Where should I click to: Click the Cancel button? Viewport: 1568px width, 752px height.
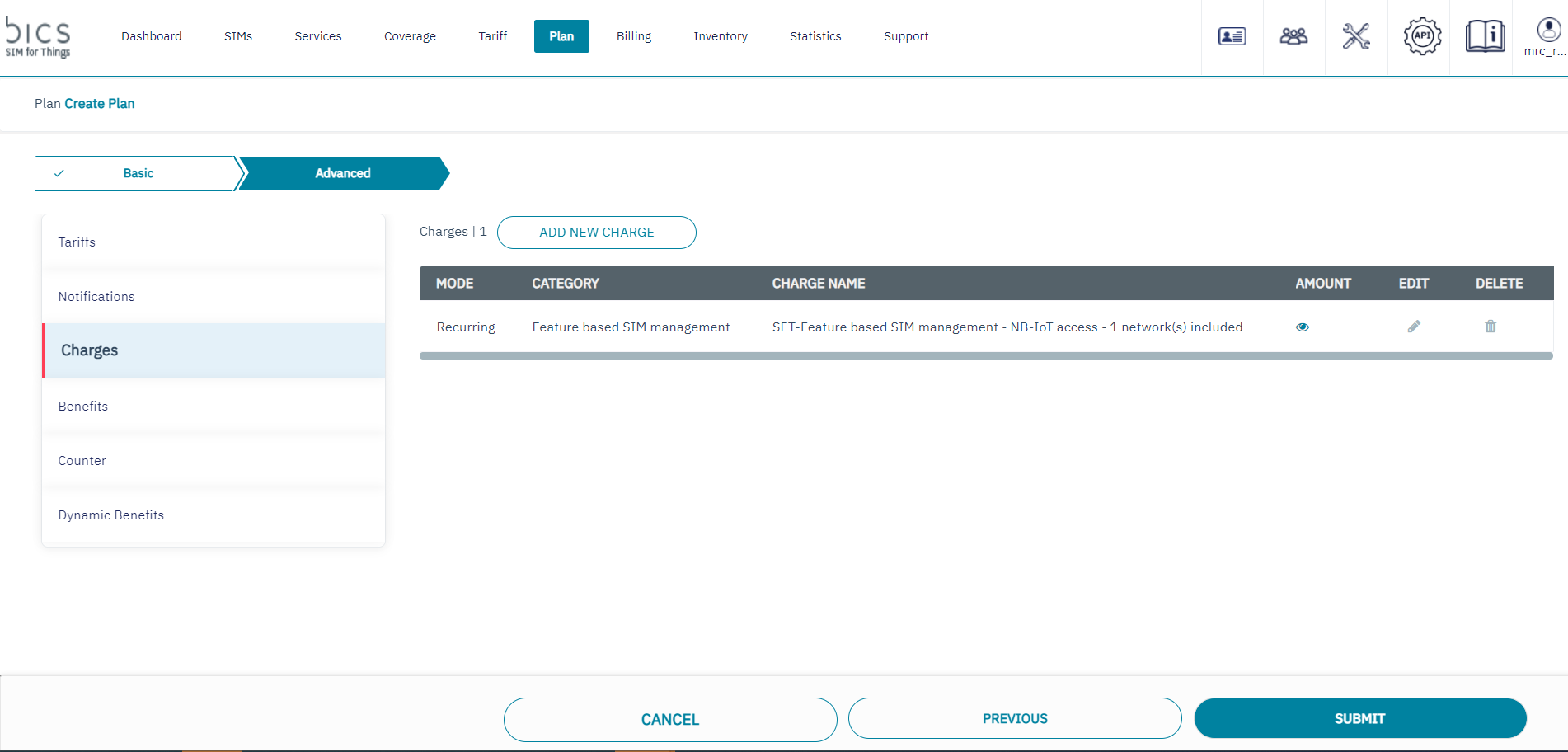[669, 719]
